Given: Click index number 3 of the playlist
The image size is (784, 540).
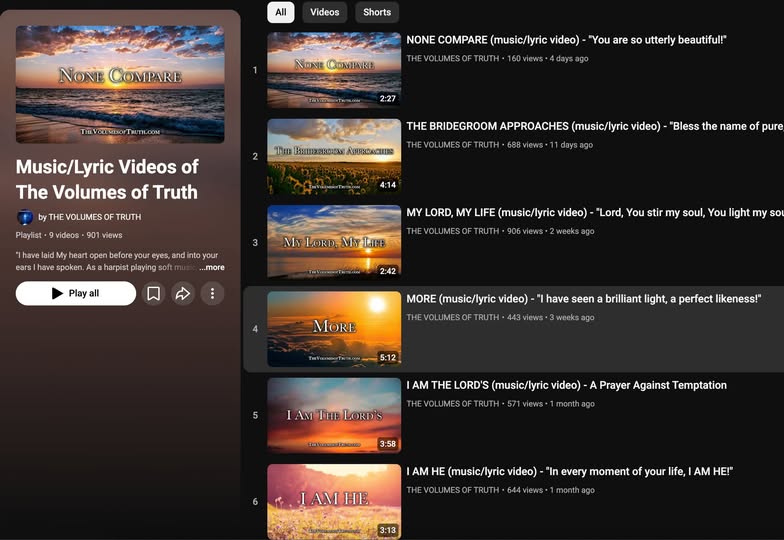Looking at the screenshot, I should click(255, 242).
